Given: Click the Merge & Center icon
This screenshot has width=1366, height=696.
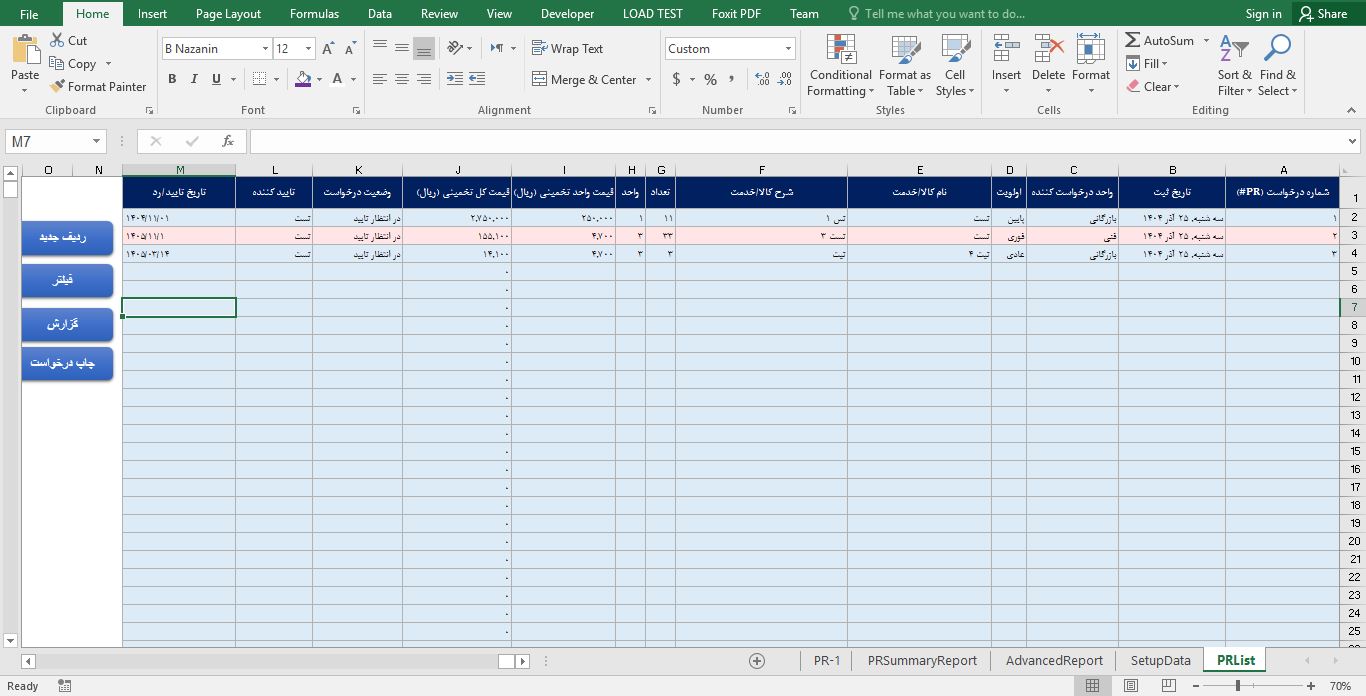Looking at the screenshot, I should [x=538, y=80].
